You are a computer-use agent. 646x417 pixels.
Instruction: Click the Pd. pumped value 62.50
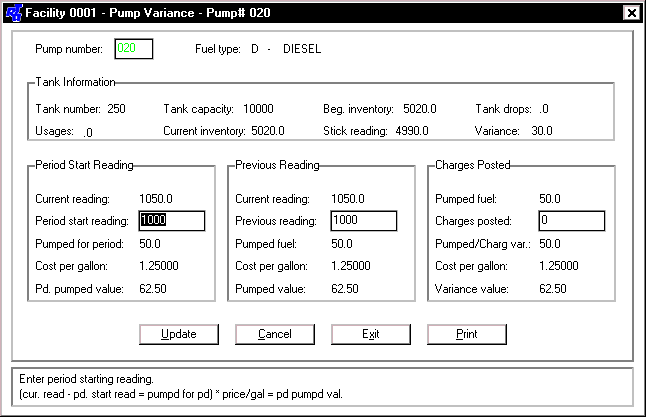[154, 289]
